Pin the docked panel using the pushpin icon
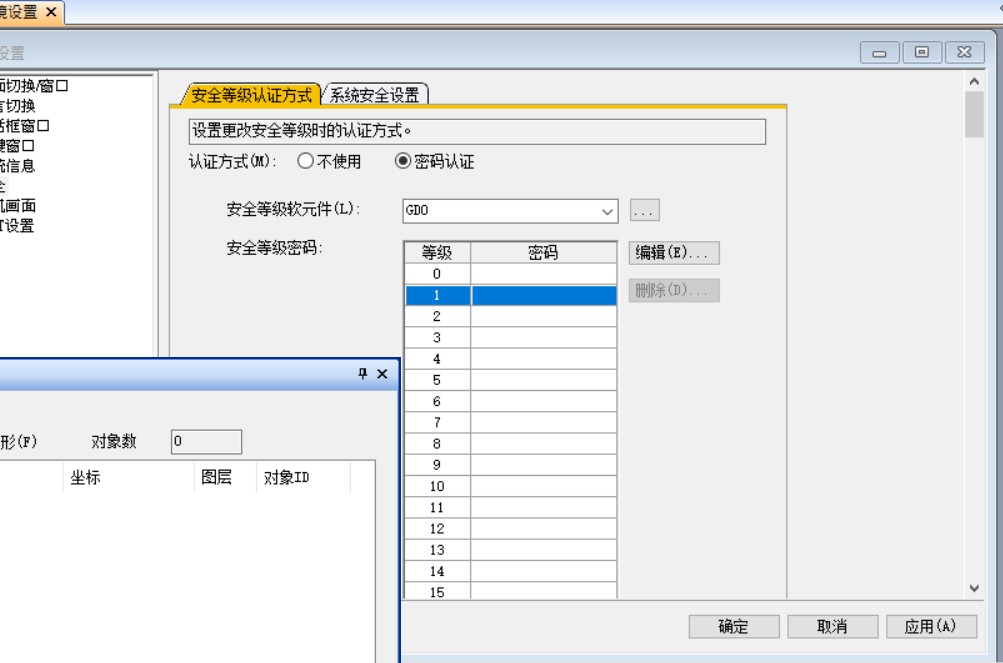The image size is (1003, 663). [363, 373]
